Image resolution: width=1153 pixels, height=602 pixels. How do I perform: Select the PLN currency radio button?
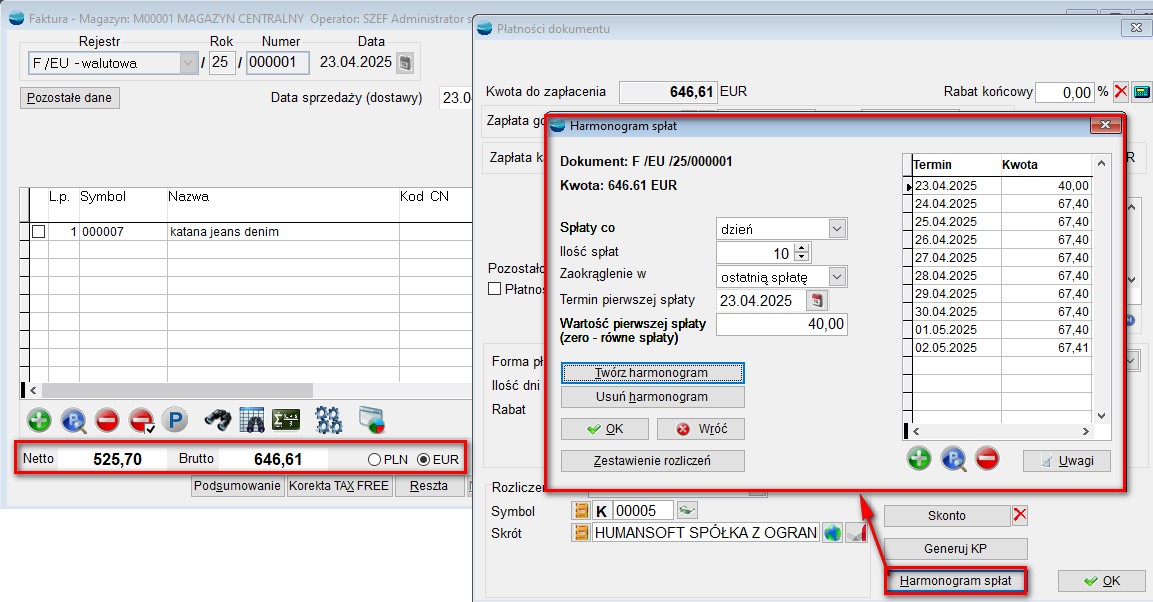375,460
